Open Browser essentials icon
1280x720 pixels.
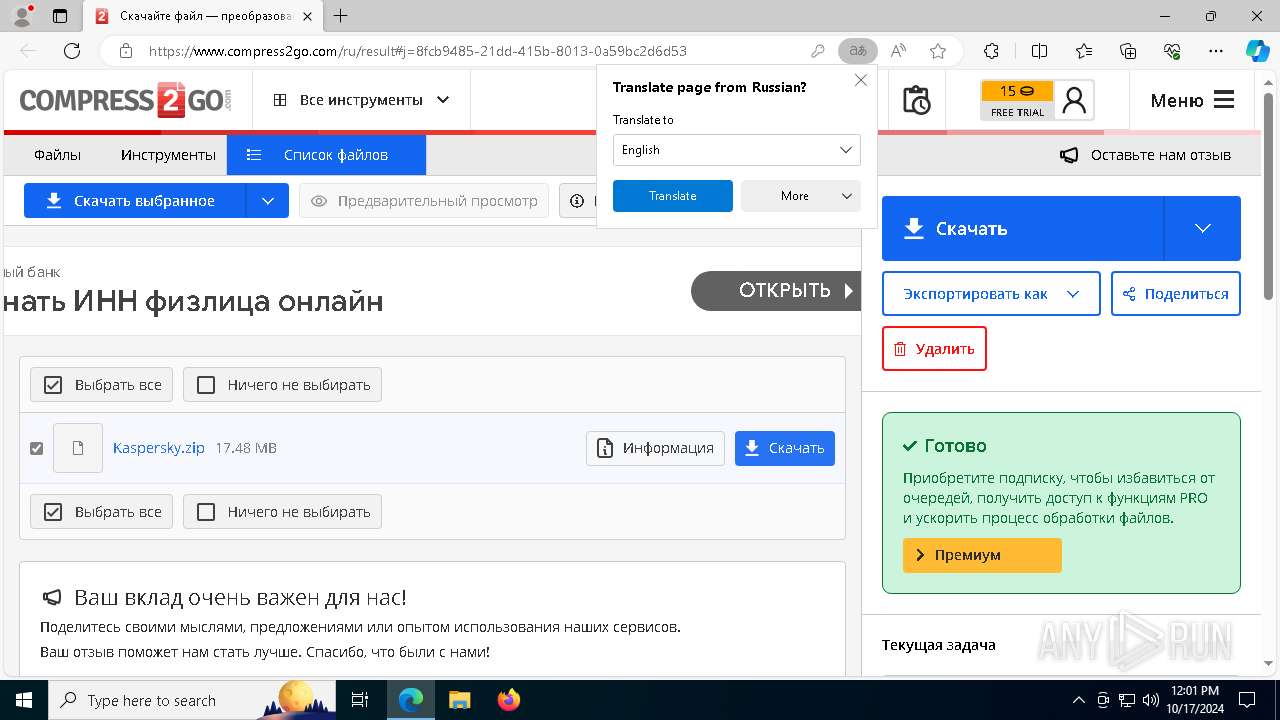pos(1172,51)
